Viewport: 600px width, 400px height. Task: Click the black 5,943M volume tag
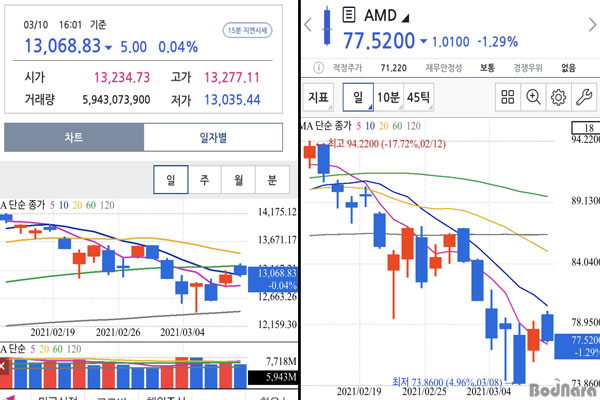click(x=273, y=377)
